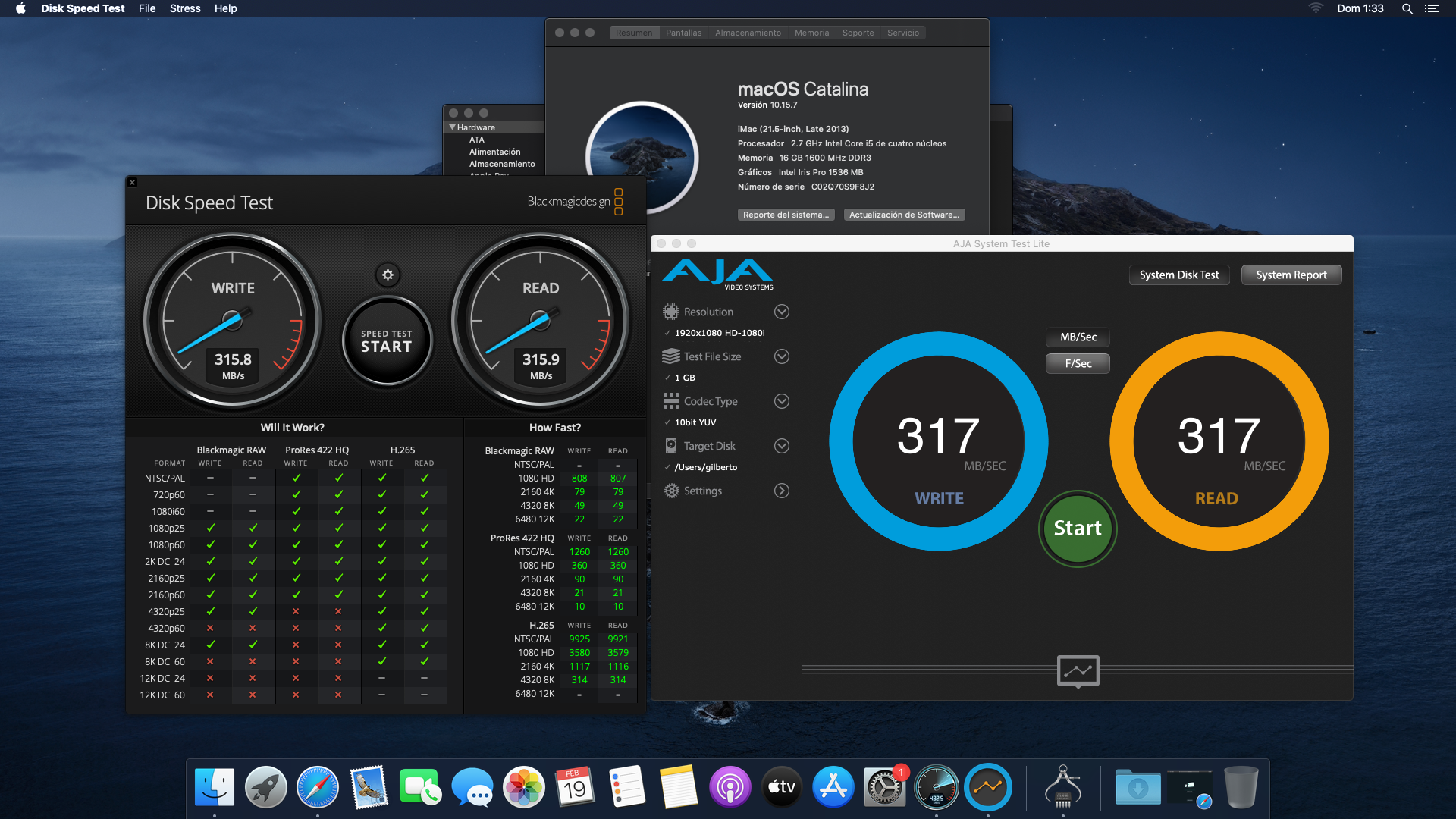Click the Test File Size stack icon
Image resolution: width=1456 pixels, height=819 pixels.
point(670,356)
